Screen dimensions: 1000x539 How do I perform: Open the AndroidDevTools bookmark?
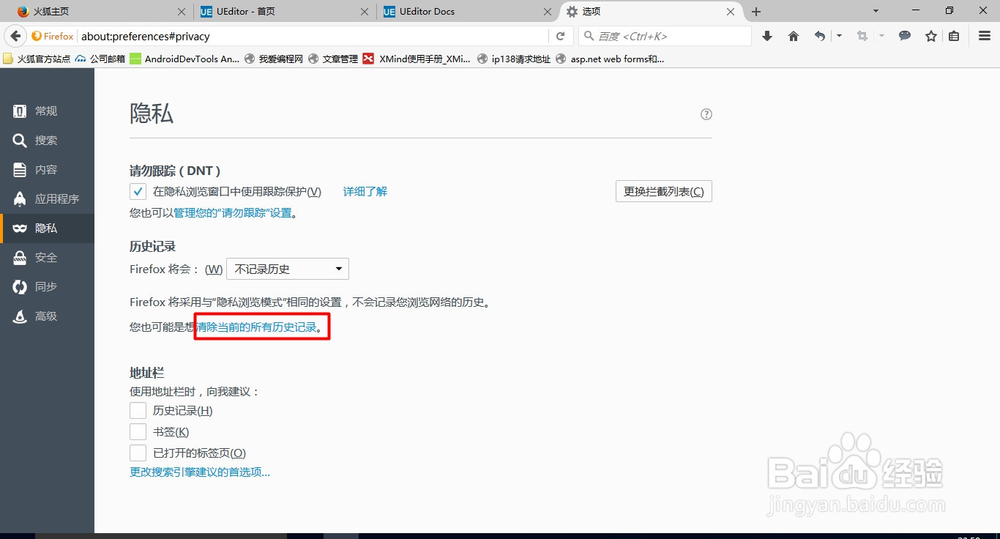tap(185, 59)
